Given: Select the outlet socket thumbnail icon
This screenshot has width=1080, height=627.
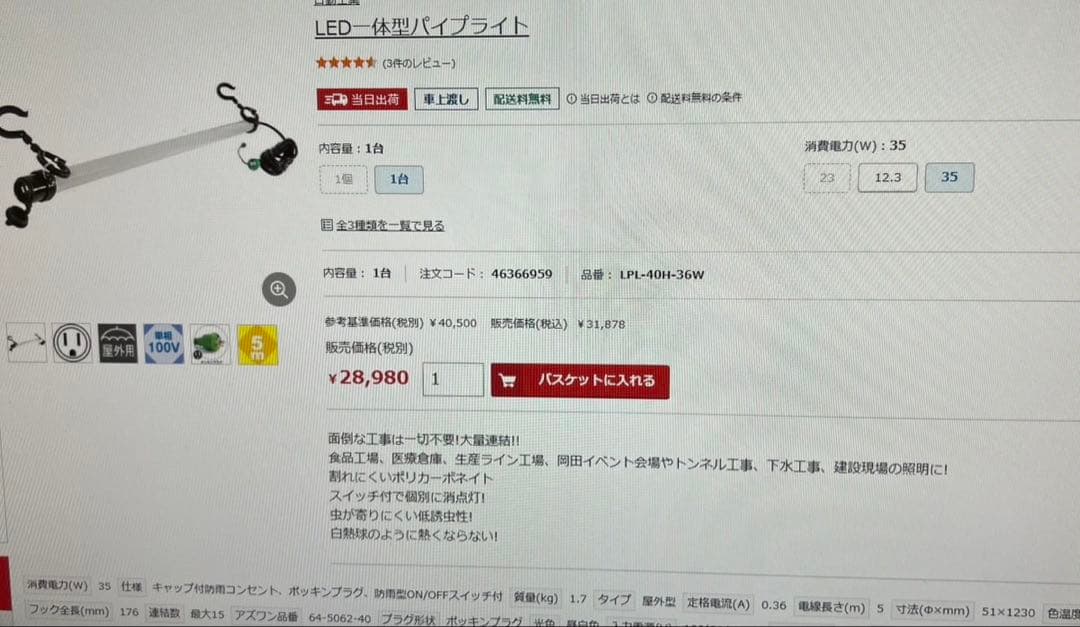Looking at the screenshot, I should (x=72, y=342).
